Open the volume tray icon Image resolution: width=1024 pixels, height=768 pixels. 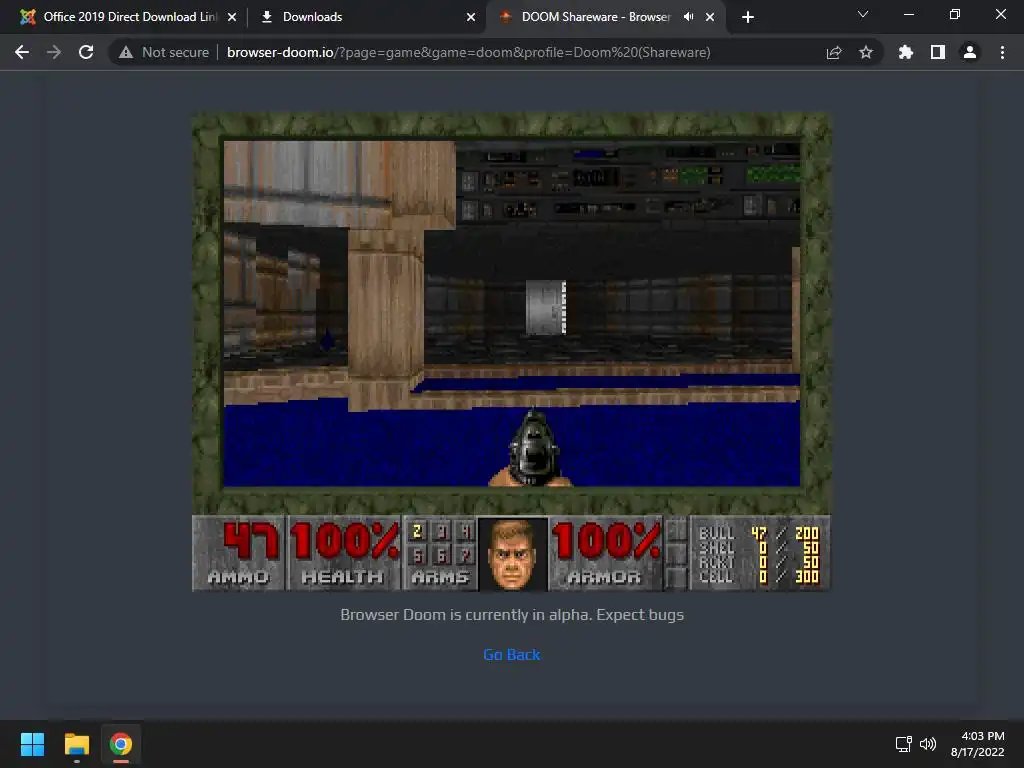(927, 744)
